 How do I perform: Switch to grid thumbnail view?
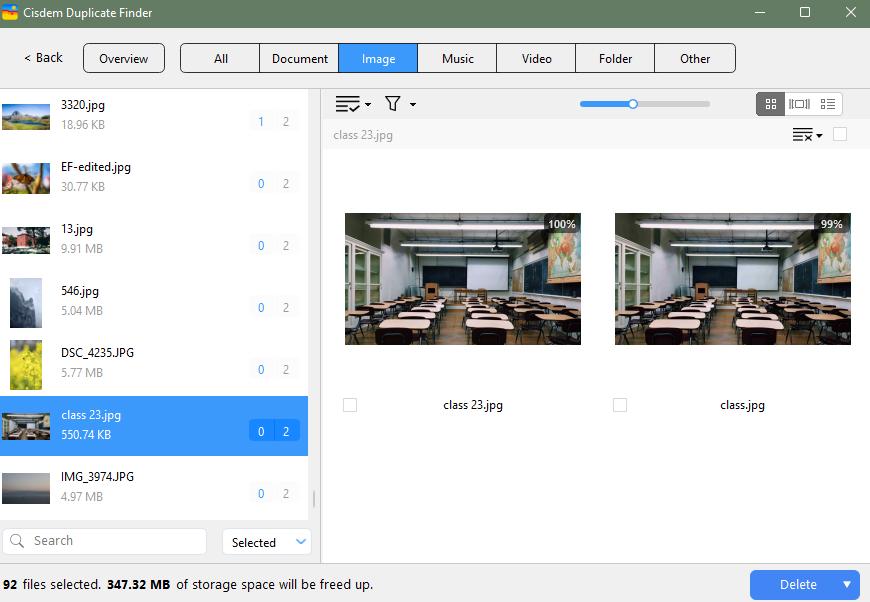click(771, 104)
